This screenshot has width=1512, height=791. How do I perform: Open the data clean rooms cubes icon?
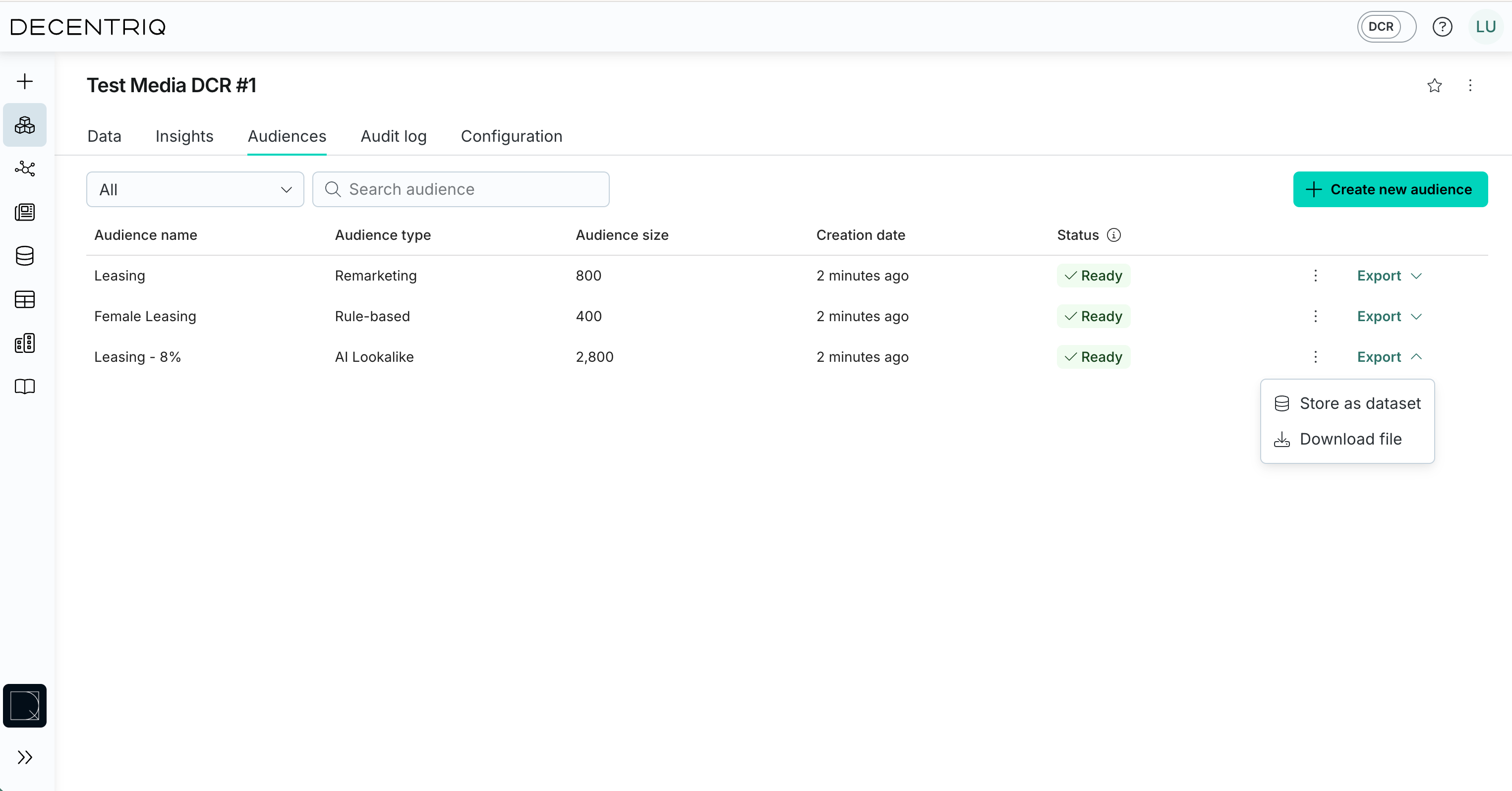click(25, 125)
